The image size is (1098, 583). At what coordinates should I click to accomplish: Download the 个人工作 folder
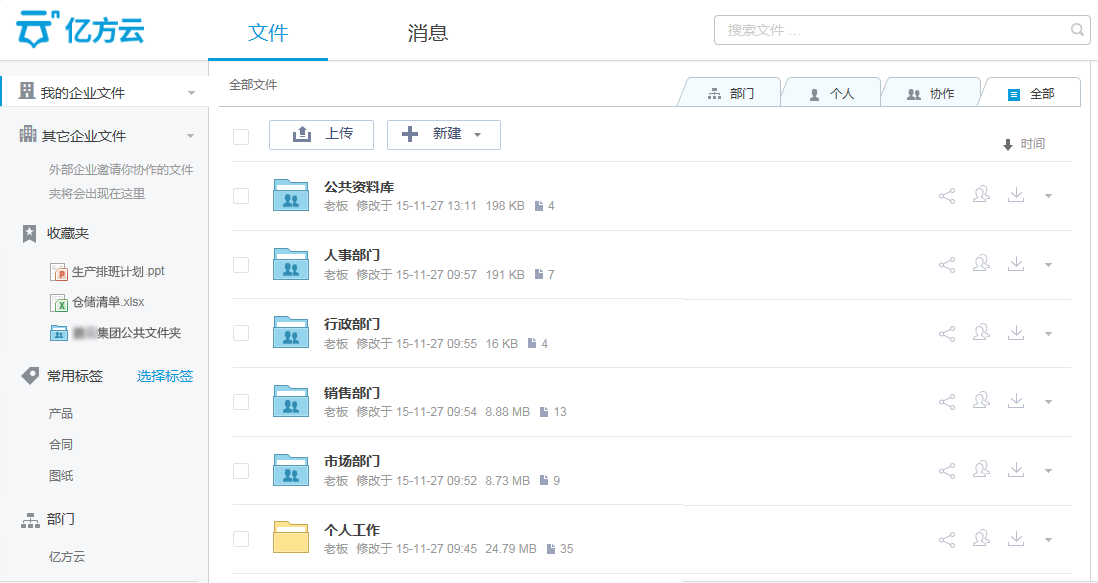1016,539
